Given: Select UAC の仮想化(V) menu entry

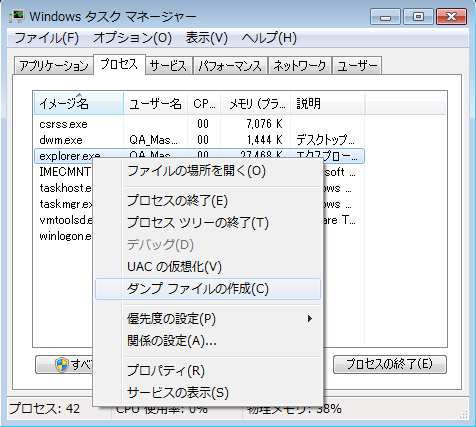Looking at the screenshot, I should pos(208,267).
